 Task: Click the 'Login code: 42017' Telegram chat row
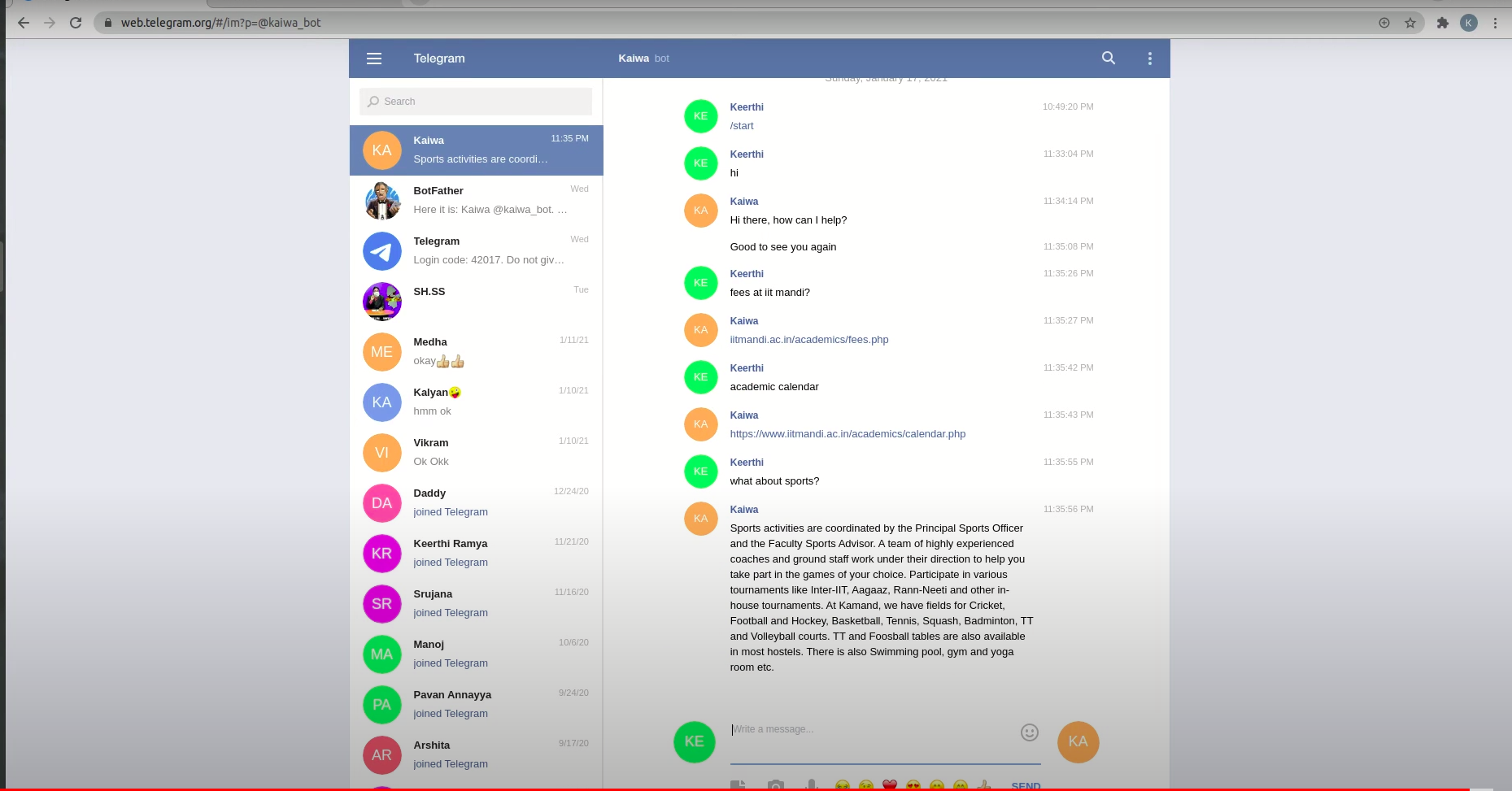[x=476, y=251]
